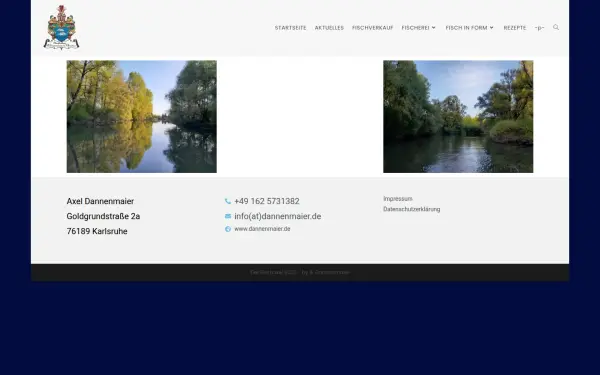The width and height of the screenshot is (600, 375).
Task: Click the text 76189 Karlsruhe
Action: click(97, 231)
